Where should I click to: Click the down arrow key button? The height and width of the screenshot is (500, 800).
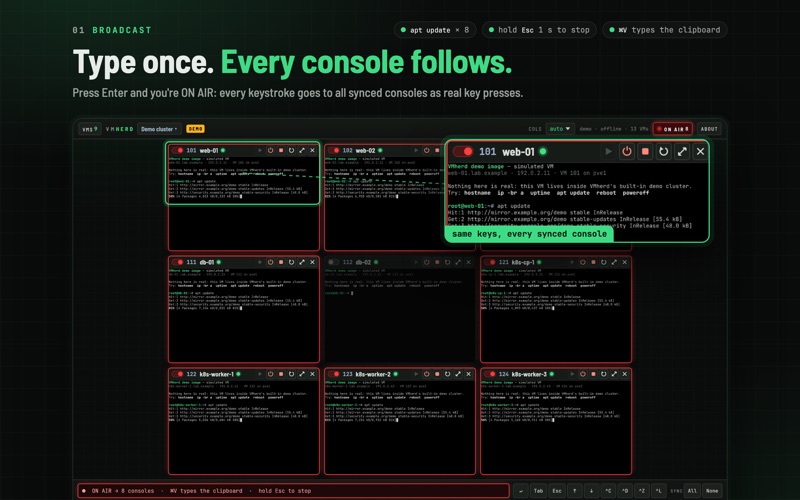click(x=591, y=491)
